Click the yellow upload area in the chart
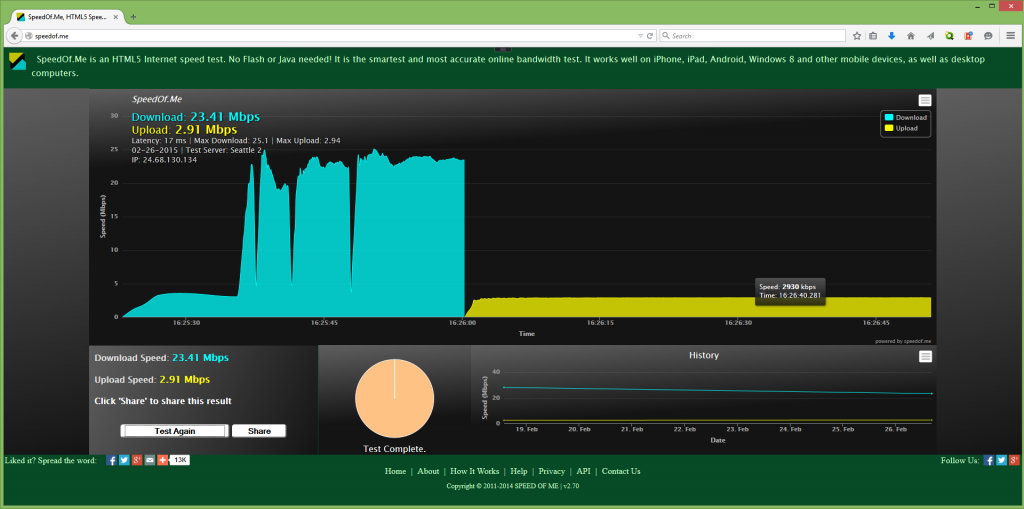 click(x=699, y=307)
